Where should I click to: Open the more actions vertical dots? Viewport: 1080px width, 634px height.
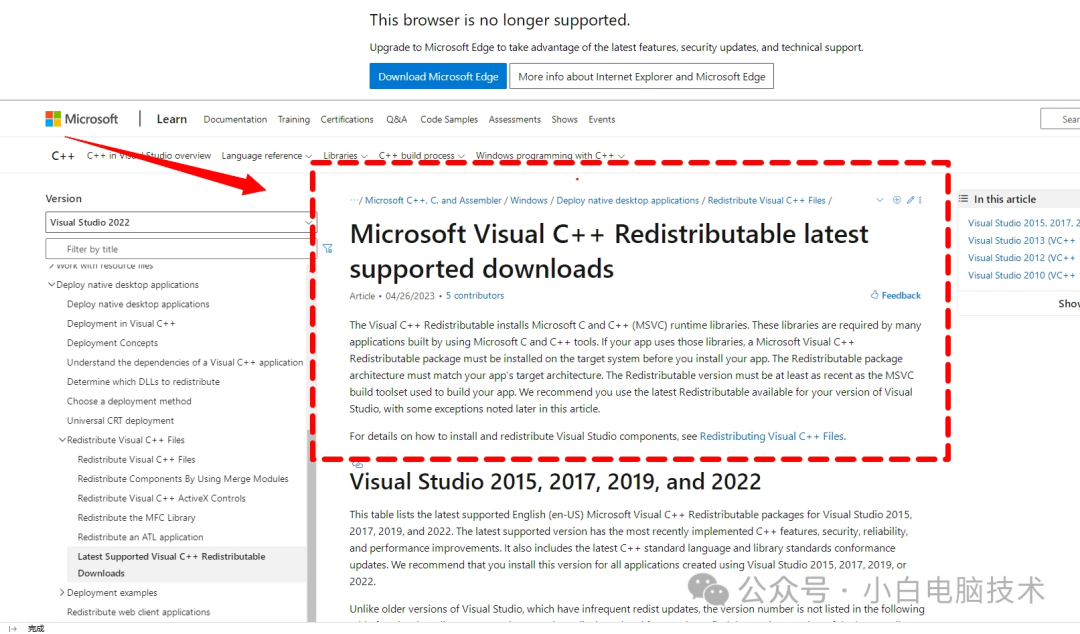(x=920, y=200)
